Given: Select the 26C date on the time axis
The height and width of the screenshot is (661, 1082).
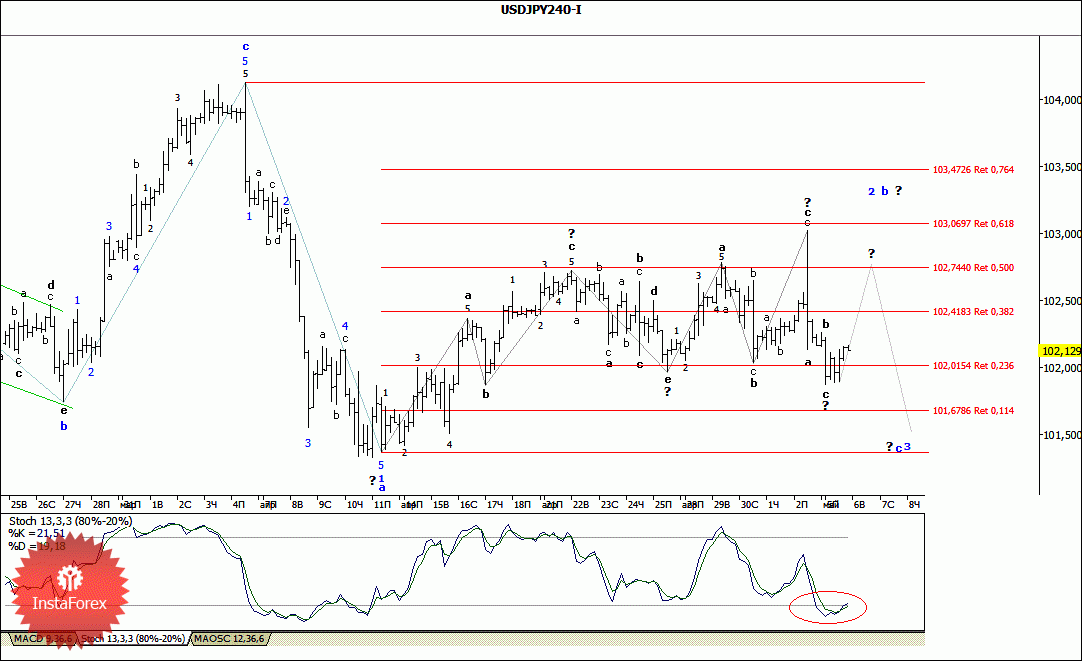Looking at the screenshot, I should 46,504.
